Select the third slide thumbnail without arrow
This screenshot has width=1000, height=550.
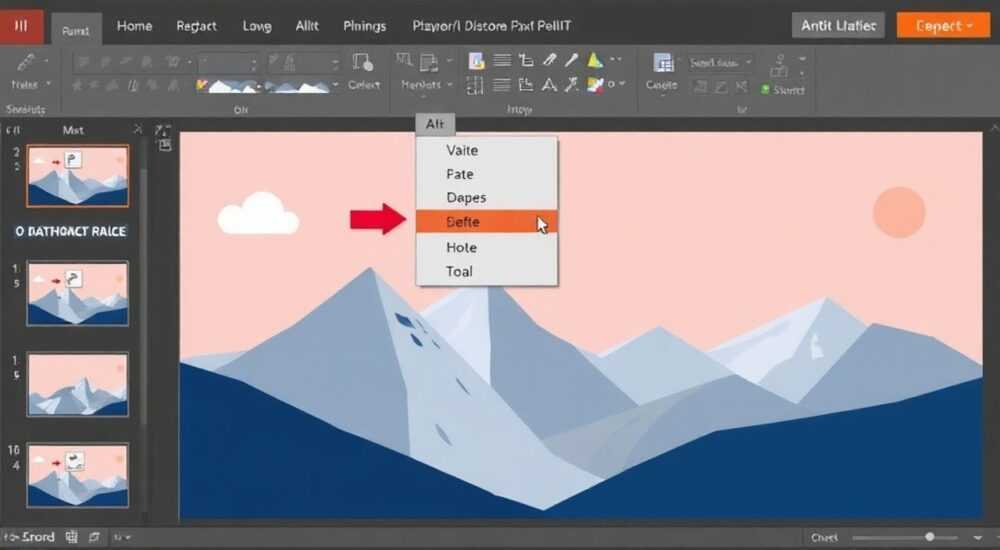tap(78, 385)
